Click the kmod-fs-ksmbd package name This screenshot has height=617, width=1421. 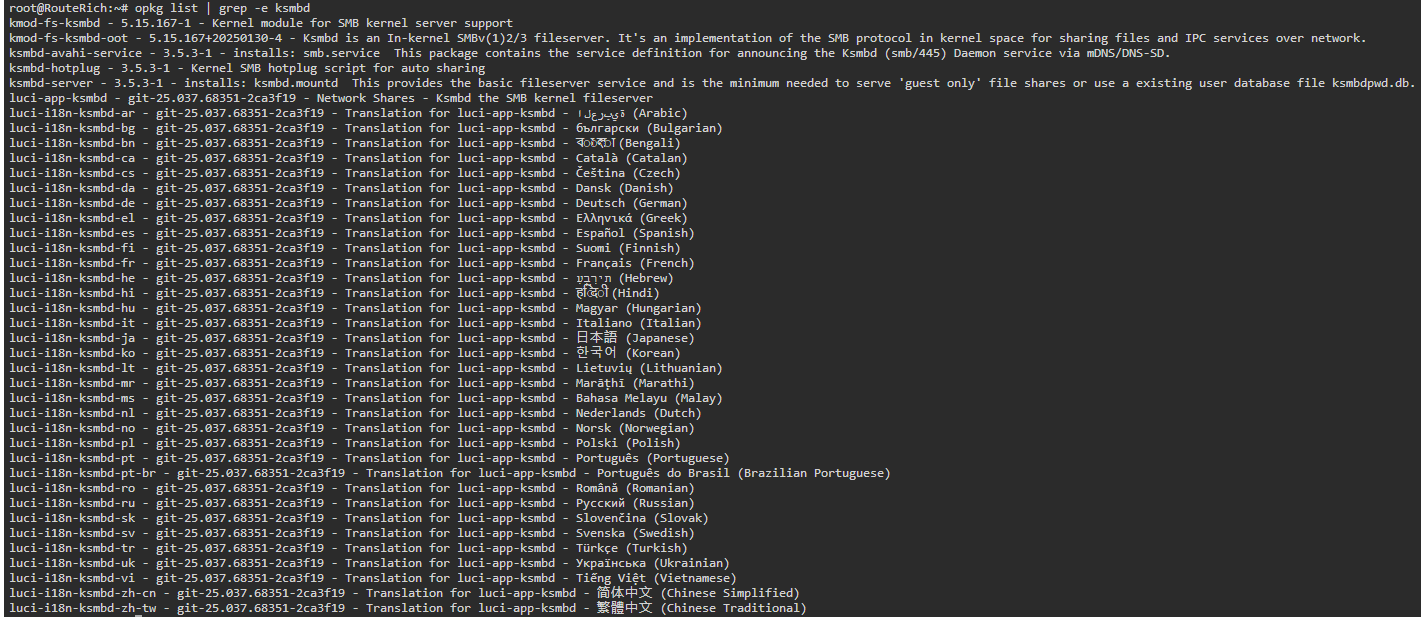tap(54, 23)
